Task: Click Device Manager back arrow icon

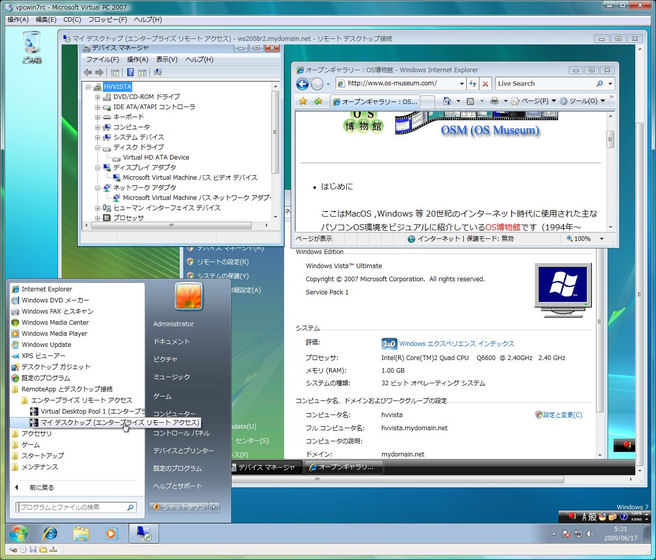Action: [87, 72]
